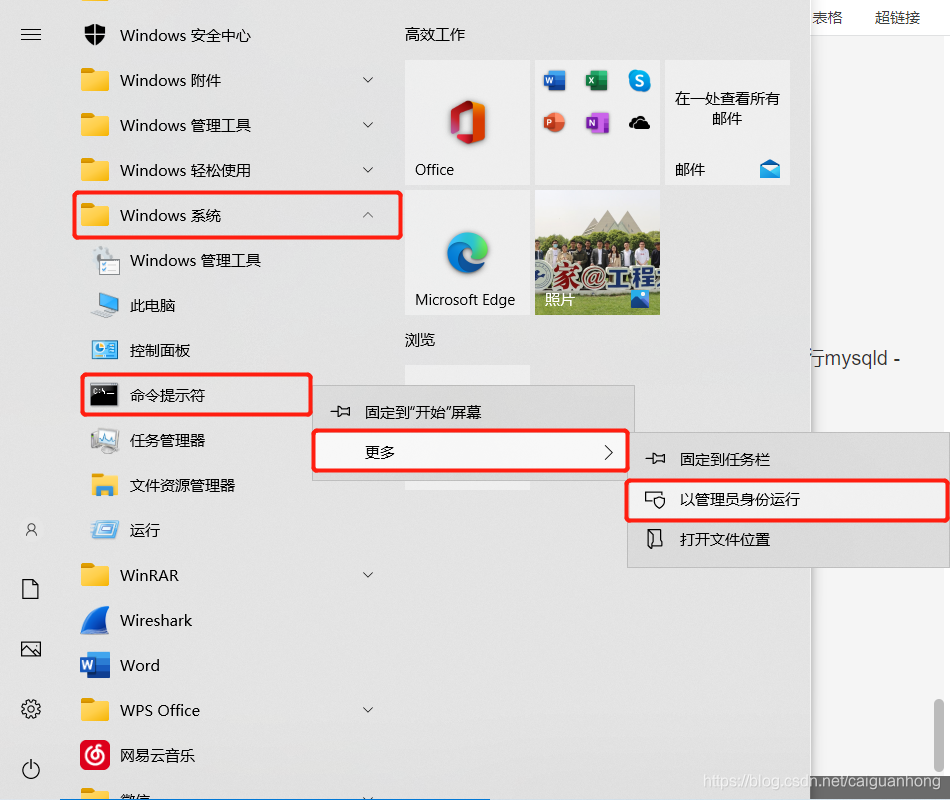Open OneDrive cloud icon in Office tile
This screenshot has width=950, height=800.
point(639,123)
